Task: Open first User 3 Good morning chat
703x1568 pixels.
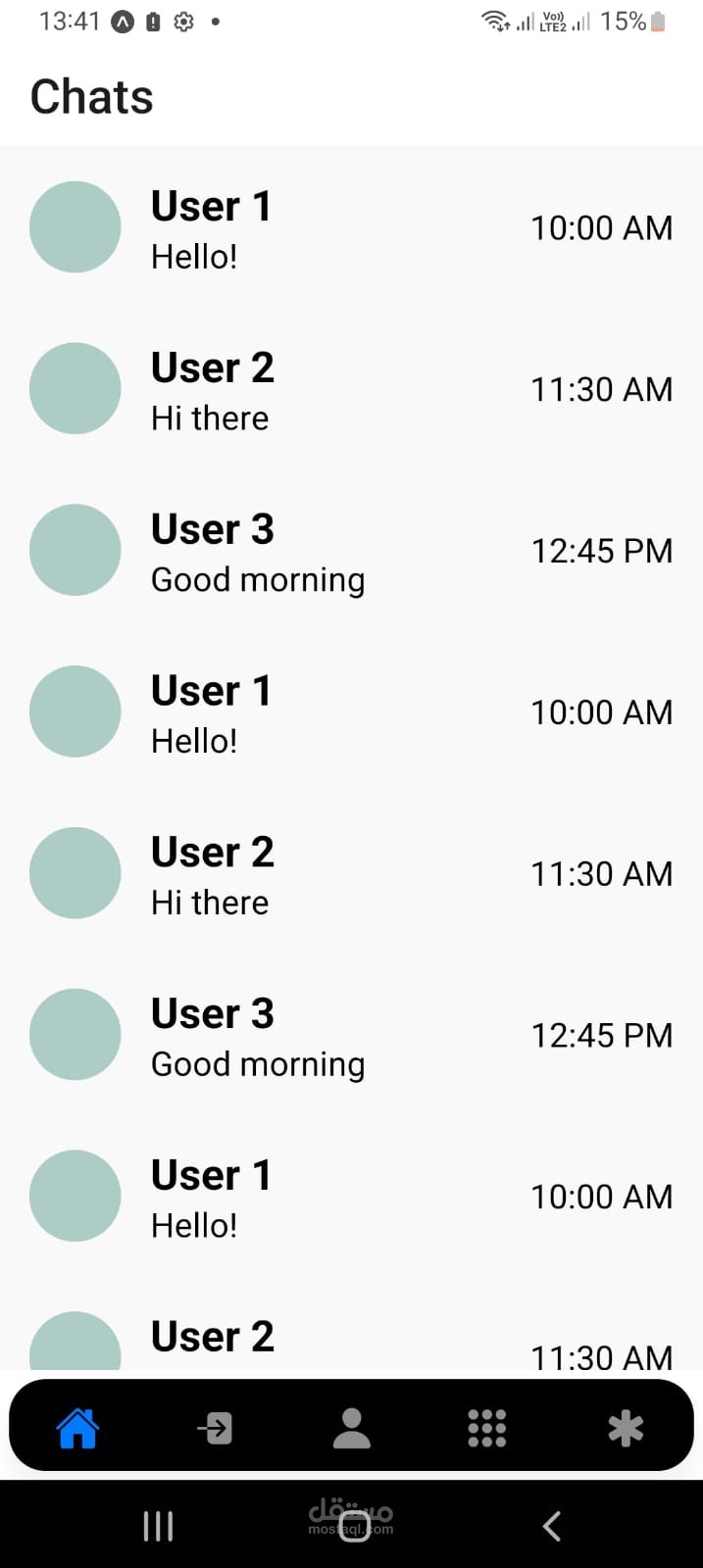Action: click(351, 550)
